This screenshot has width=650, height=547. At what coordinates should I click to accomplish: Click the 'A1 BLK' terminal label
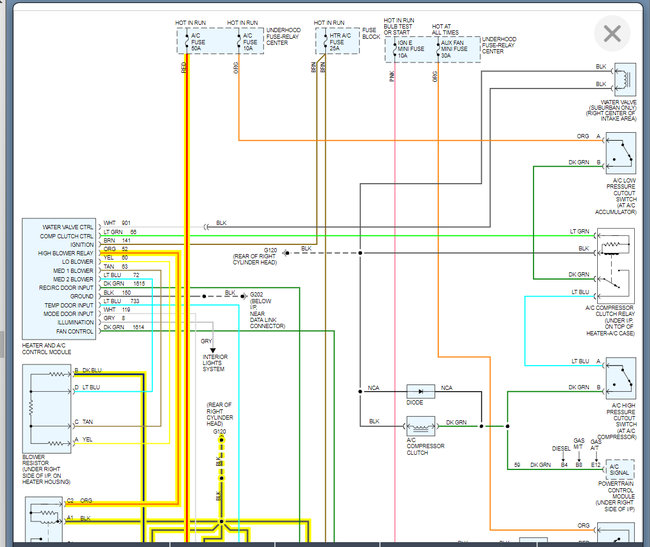tap(79, 518)
